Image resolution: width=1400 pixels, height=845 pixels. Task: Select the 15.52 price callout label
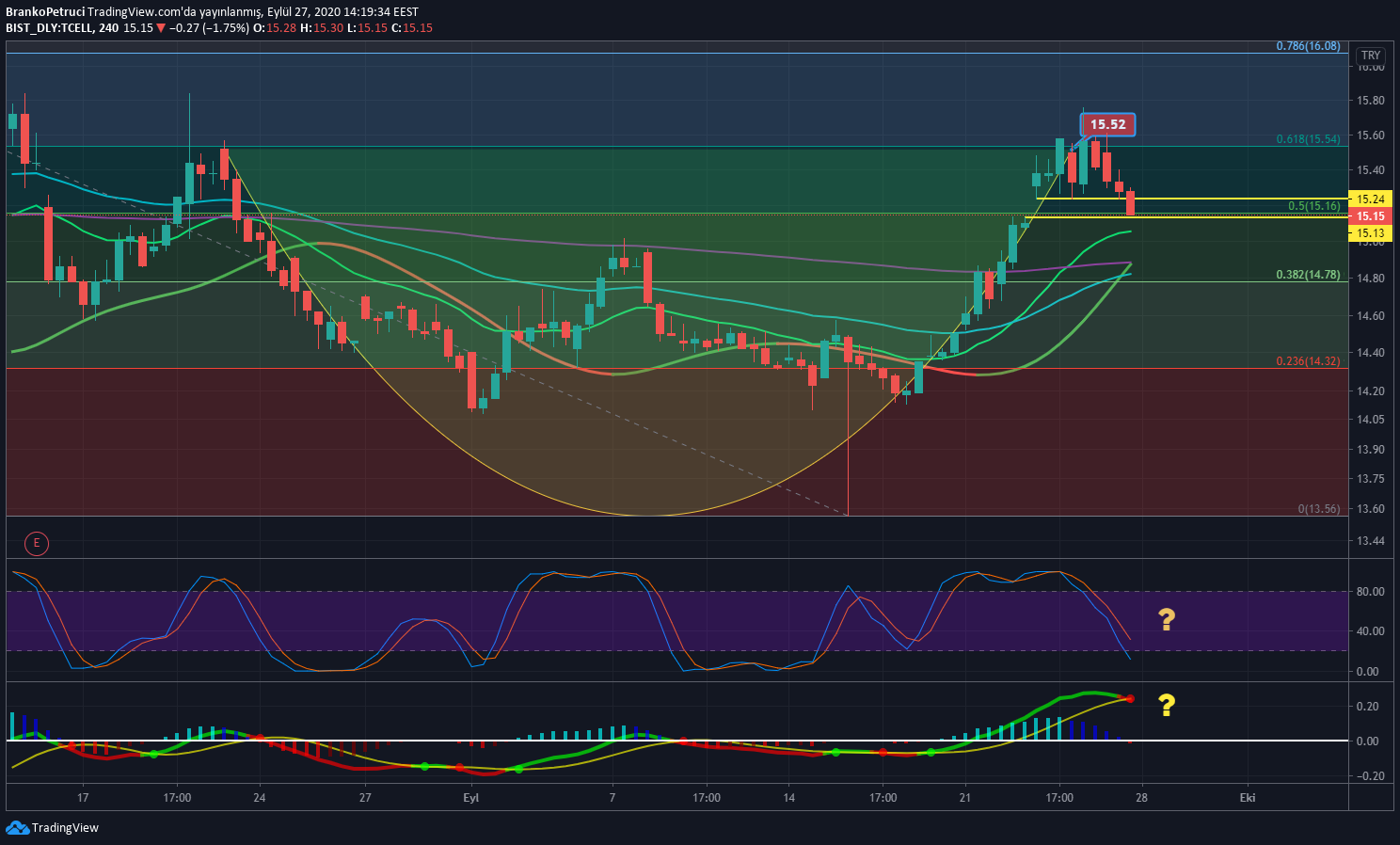pyautogui.click(x=1107, y=124)
